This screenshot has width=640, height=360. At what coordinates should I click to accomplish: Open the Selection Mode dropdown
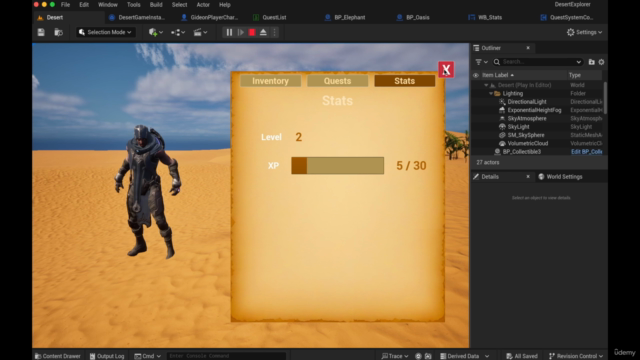pos(105,32)
